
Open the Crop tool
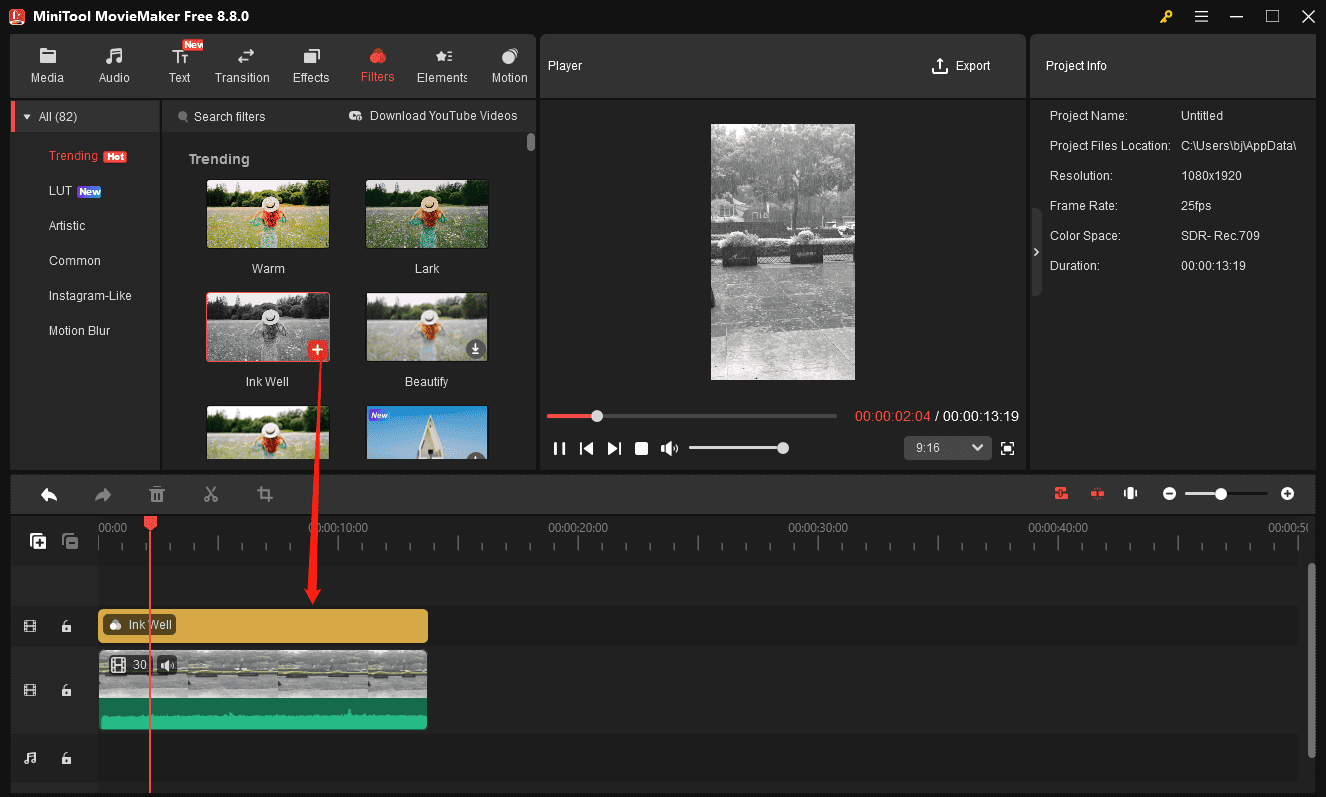(265, 494)
